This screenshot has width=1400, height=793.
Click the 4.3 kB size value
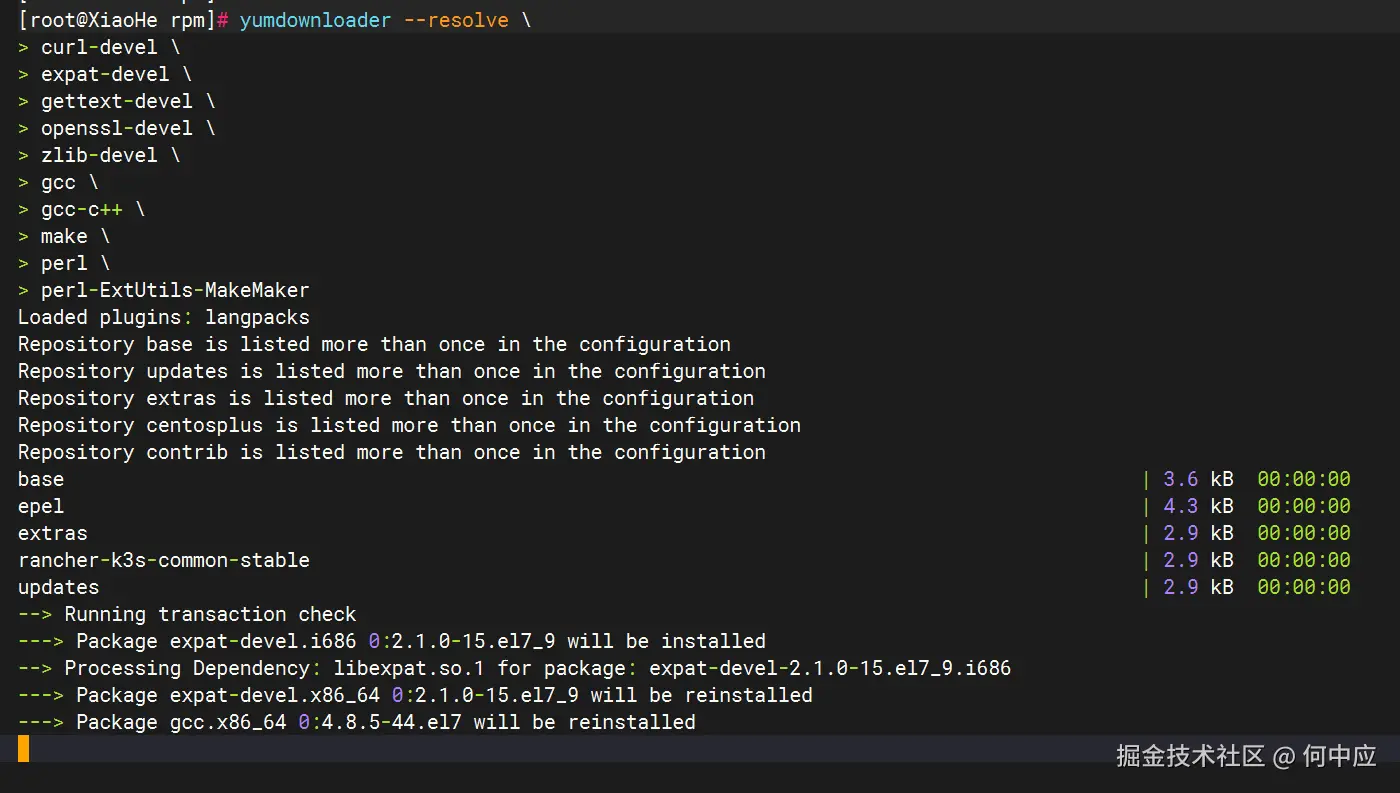pos(1198,506)
